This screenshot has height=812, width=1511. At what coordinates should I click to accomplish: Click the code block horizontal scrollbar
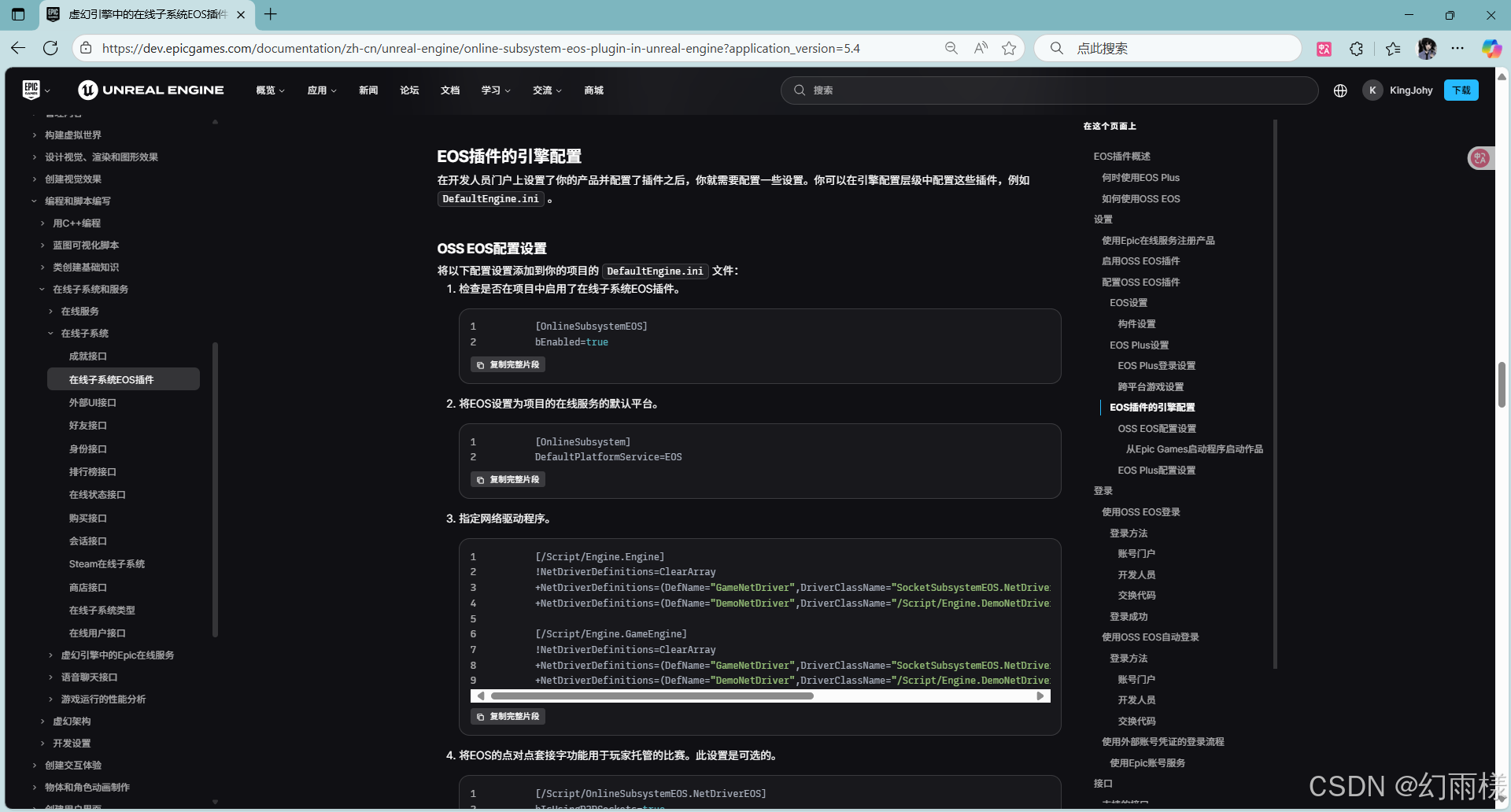coord(652,696)
